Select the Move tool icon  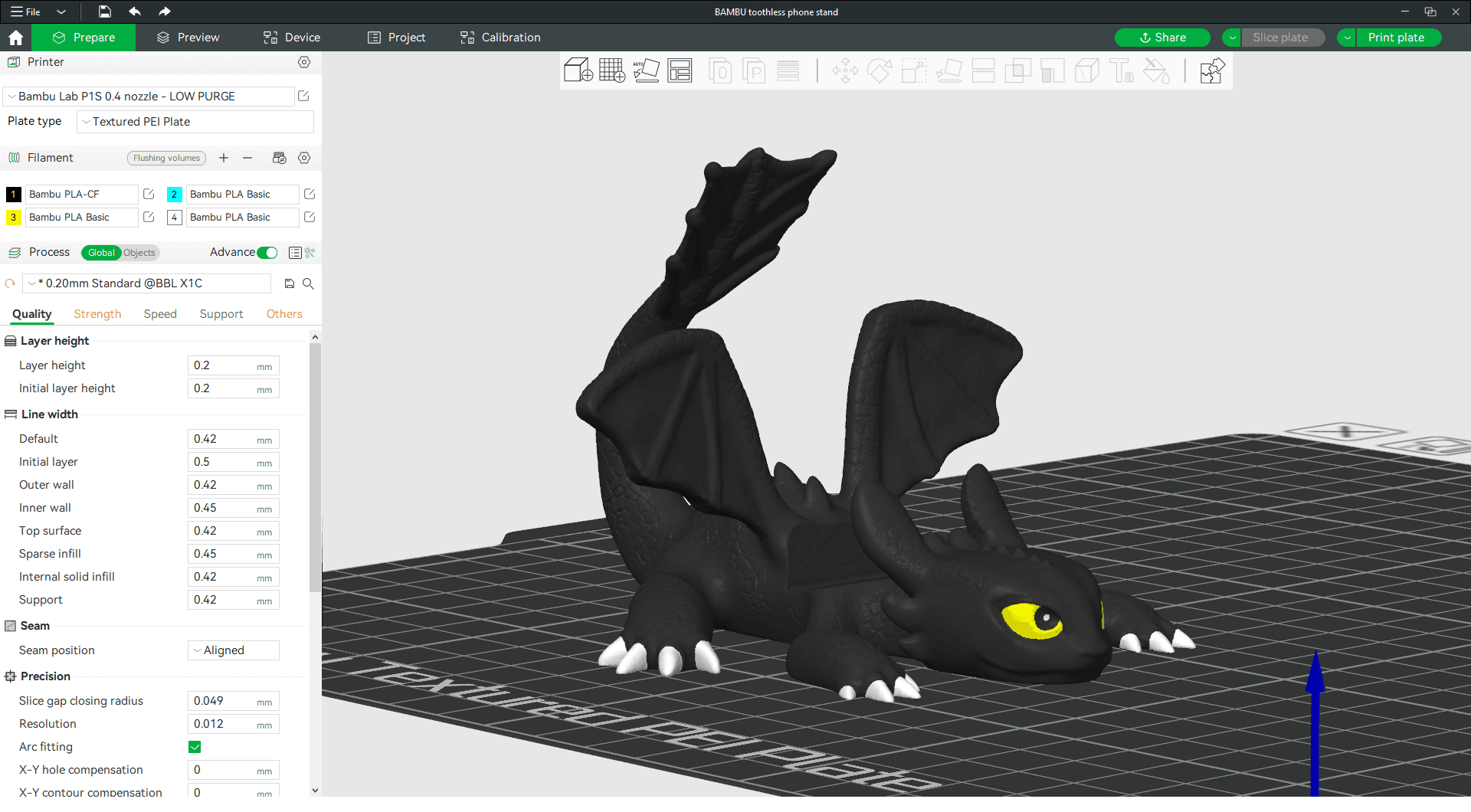pyautogui.click(x=845, y=70)
